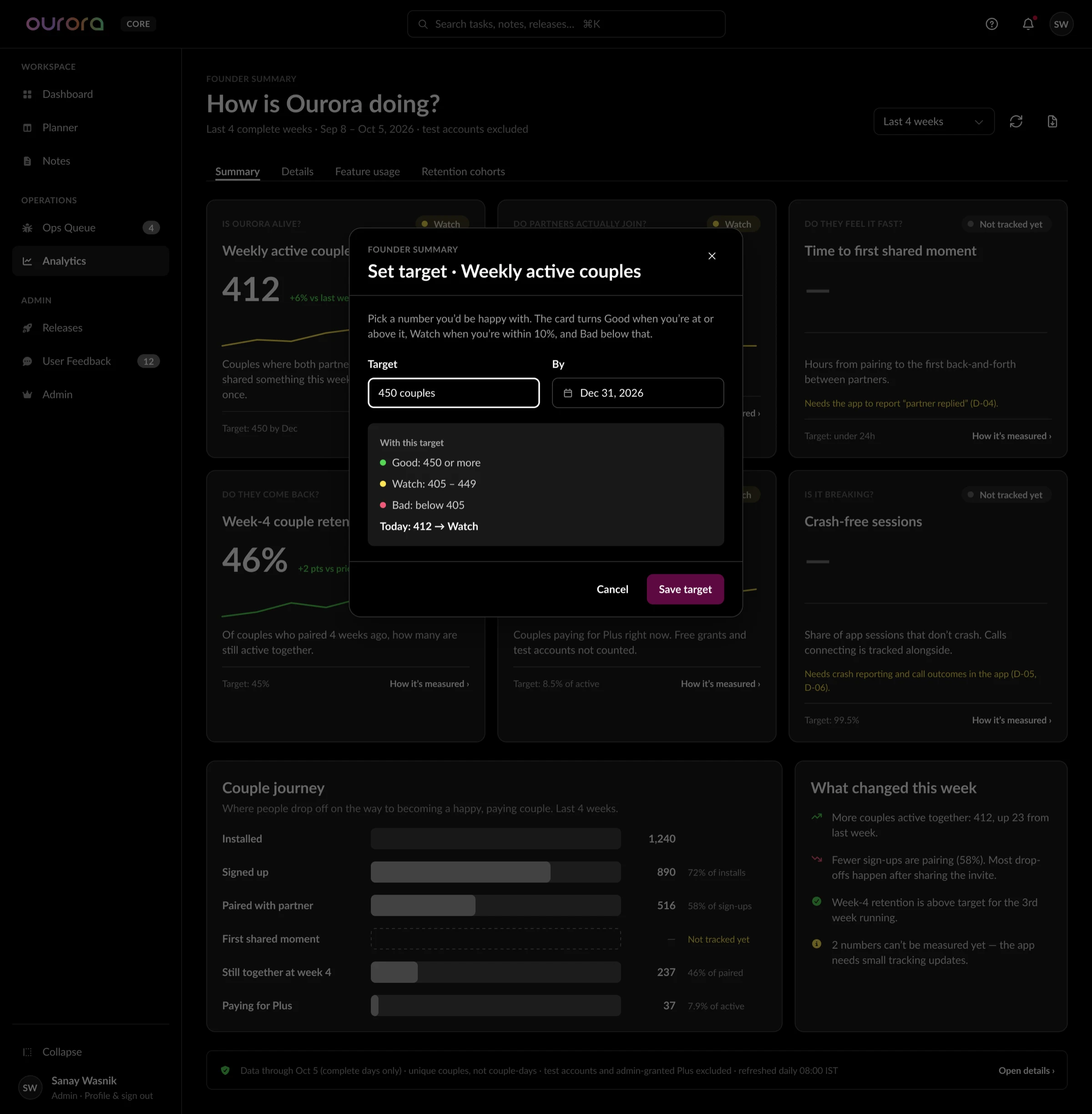Go to Notes in the sidebar
This screenshot has height=1114, width=1092.
(x=91, y=161)
